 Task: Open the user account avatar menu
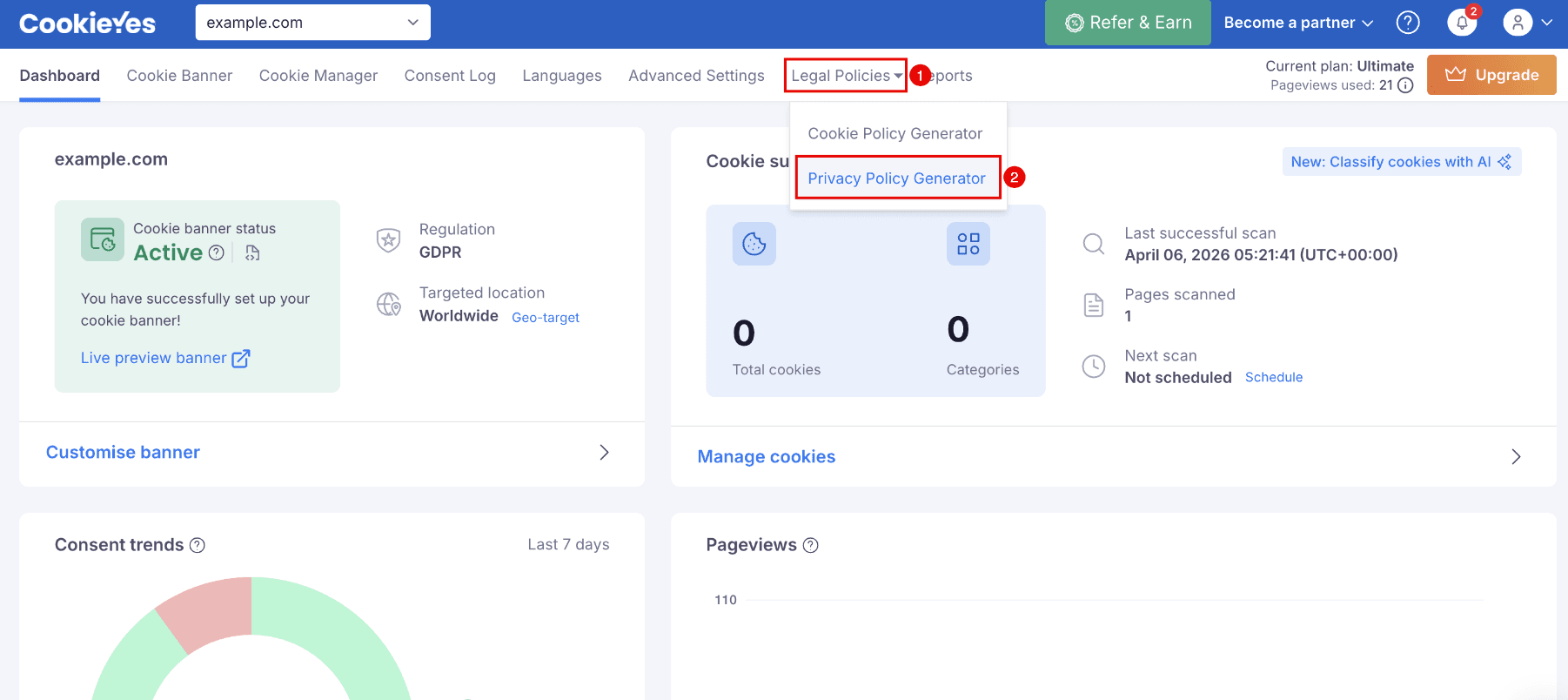point(1518,23)
